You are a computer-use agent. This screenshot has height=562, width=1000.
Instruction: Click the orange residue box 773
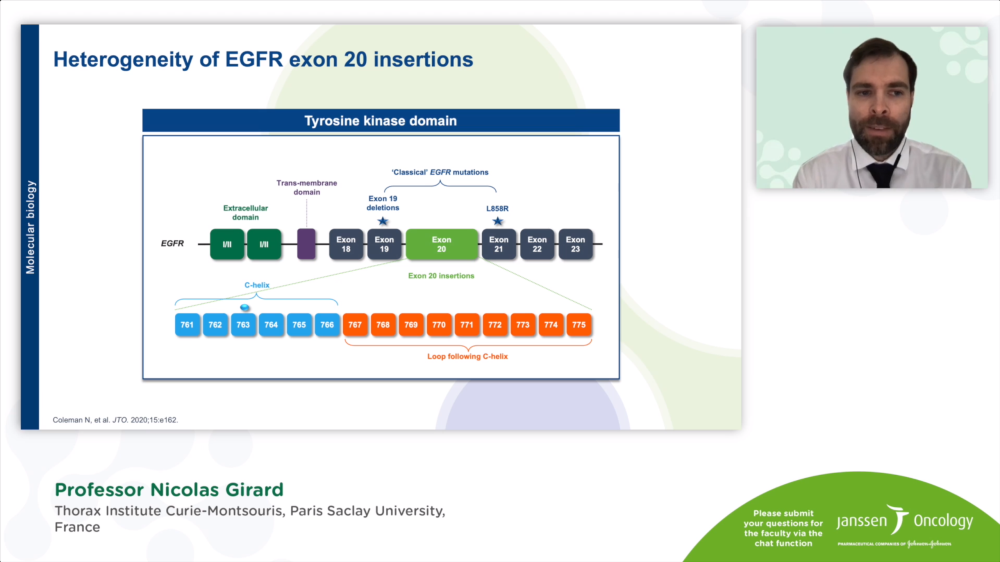(x=523, y=325)
